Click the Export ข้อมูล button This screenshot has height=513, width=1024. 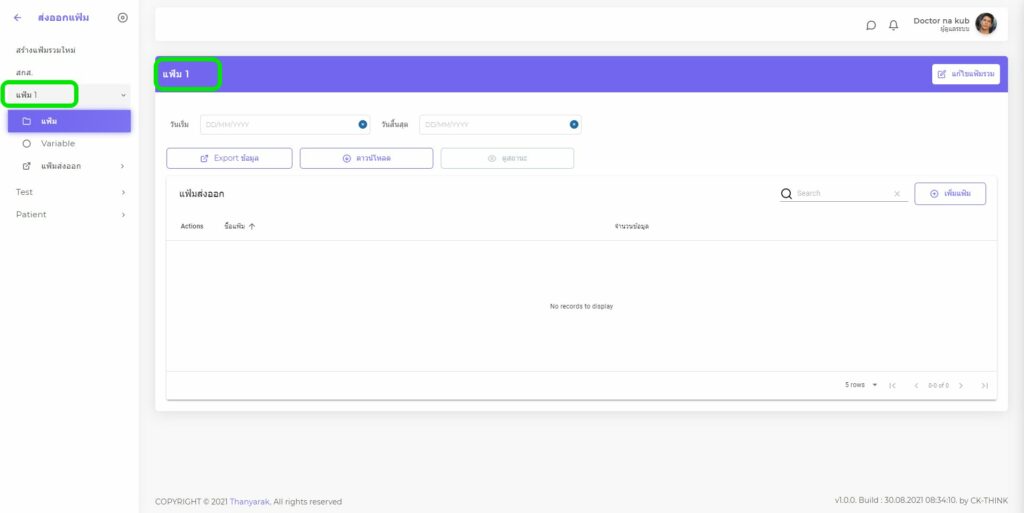tap(229, 158)
